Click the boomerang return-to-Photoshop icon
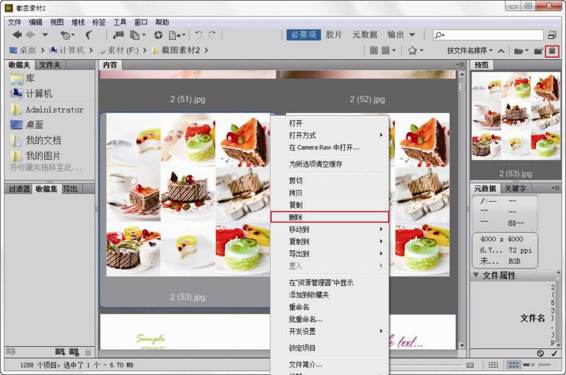The height and width of the screenshot is (375, 566). pyautogui.click(x=88, y=35)
